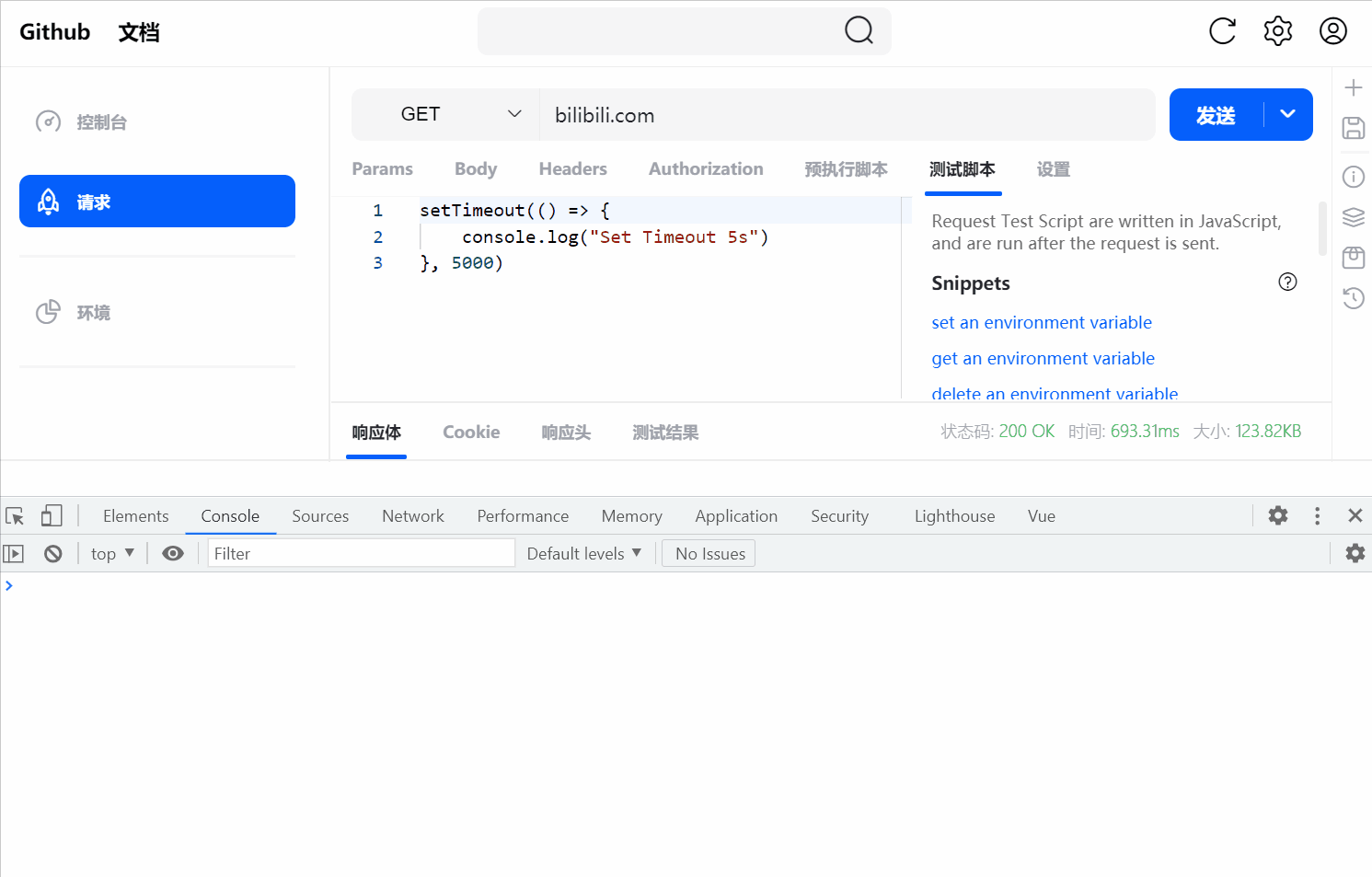Viewport: 1372px width, 877px height.
Task: Open the DevTools Lighthouse tab
Action: 954,515
